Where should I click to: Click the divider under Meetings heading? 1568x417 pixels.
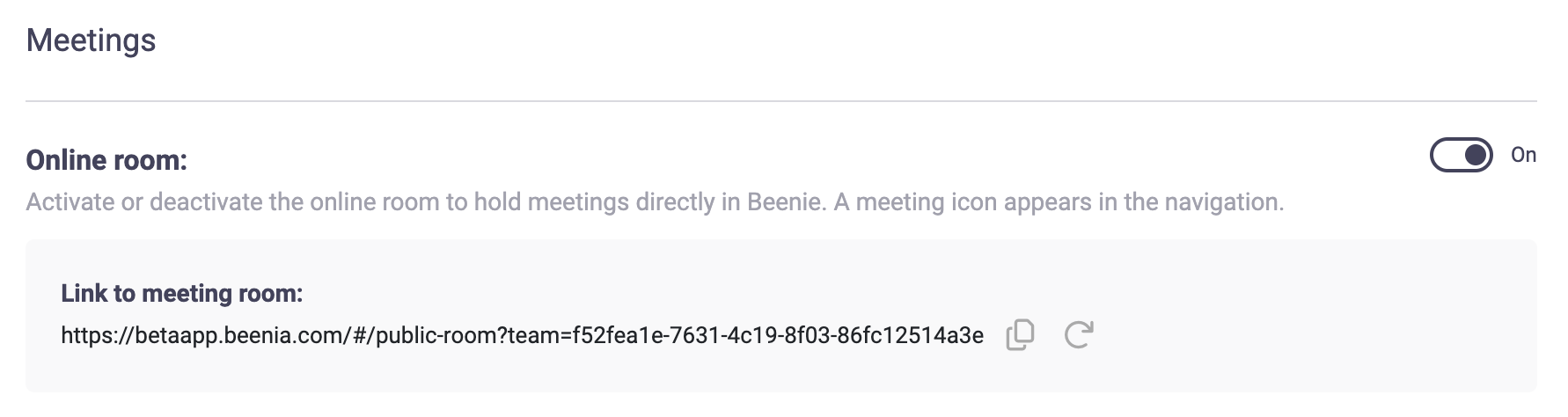(780, 101)
